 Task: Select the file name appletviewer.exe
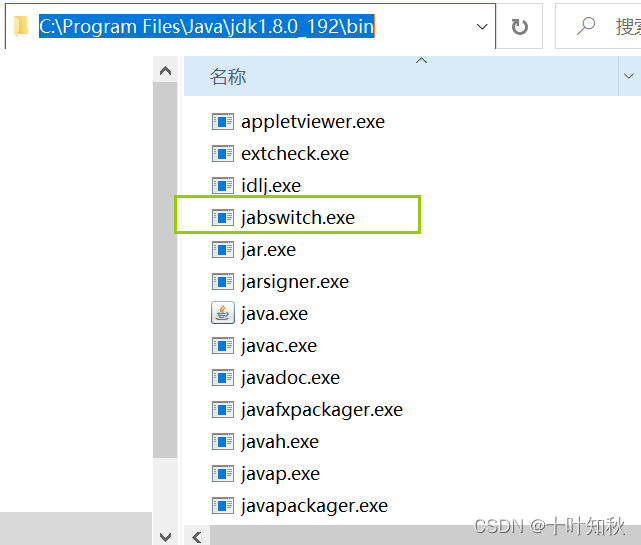coord(313,122)
